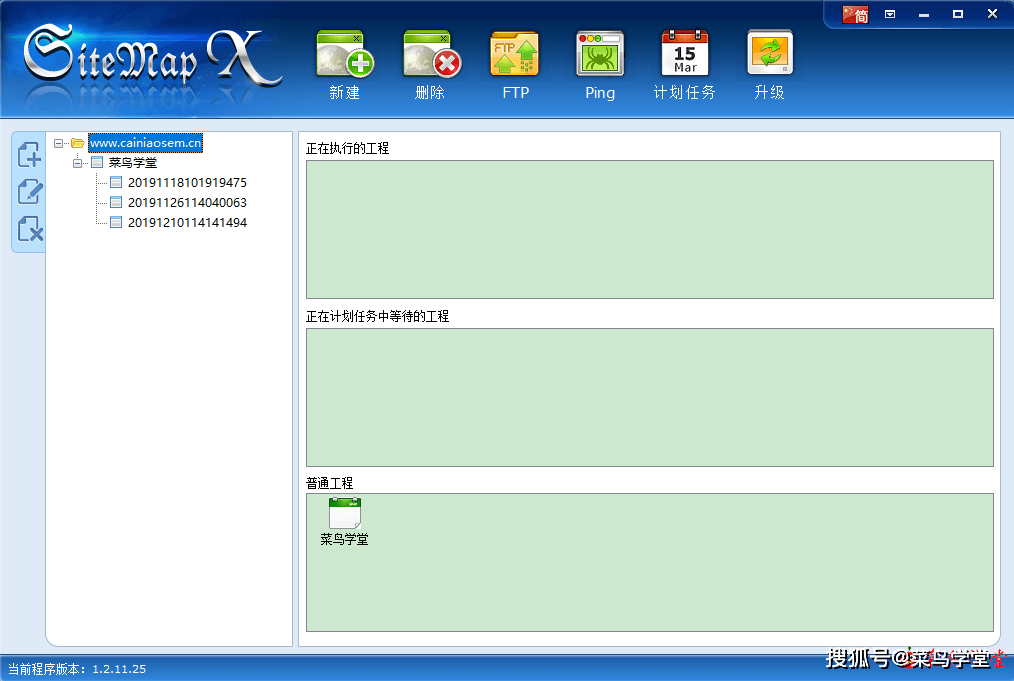Click the 删除 delete project icon
The width and height of the screenshot is (1014, 681).
(431, 54)
